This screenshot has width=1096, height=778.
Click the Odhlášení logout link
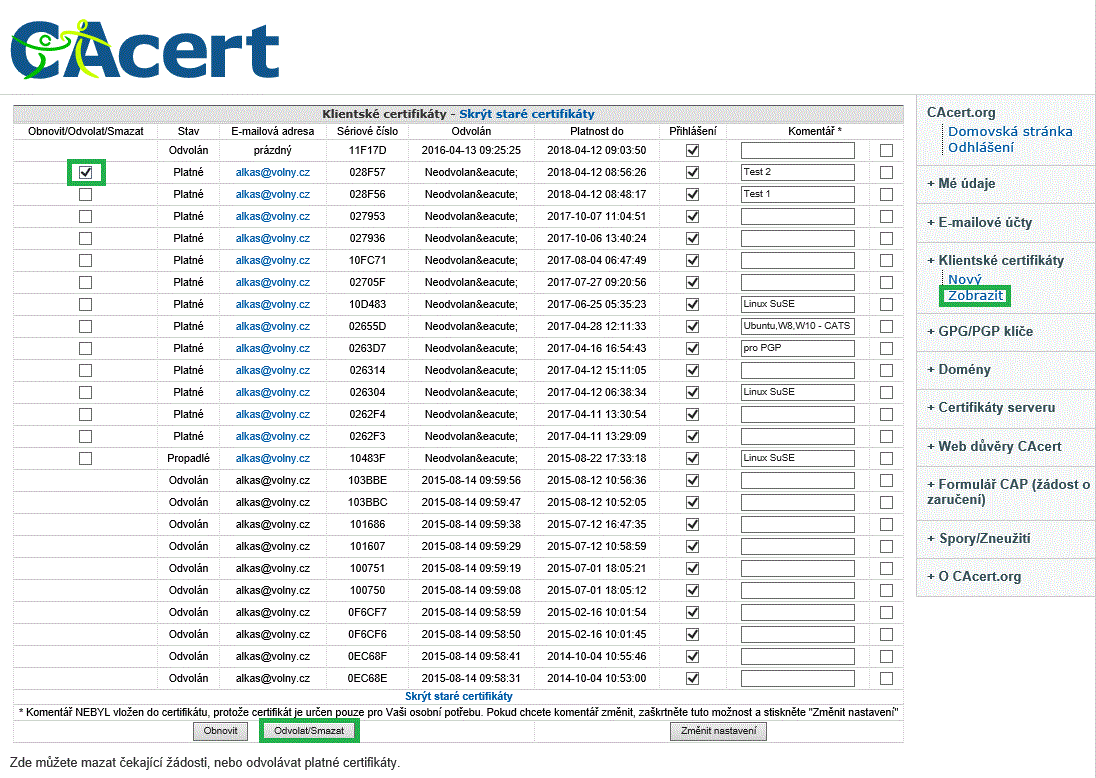pyautogui.click(x=980, y=147)
